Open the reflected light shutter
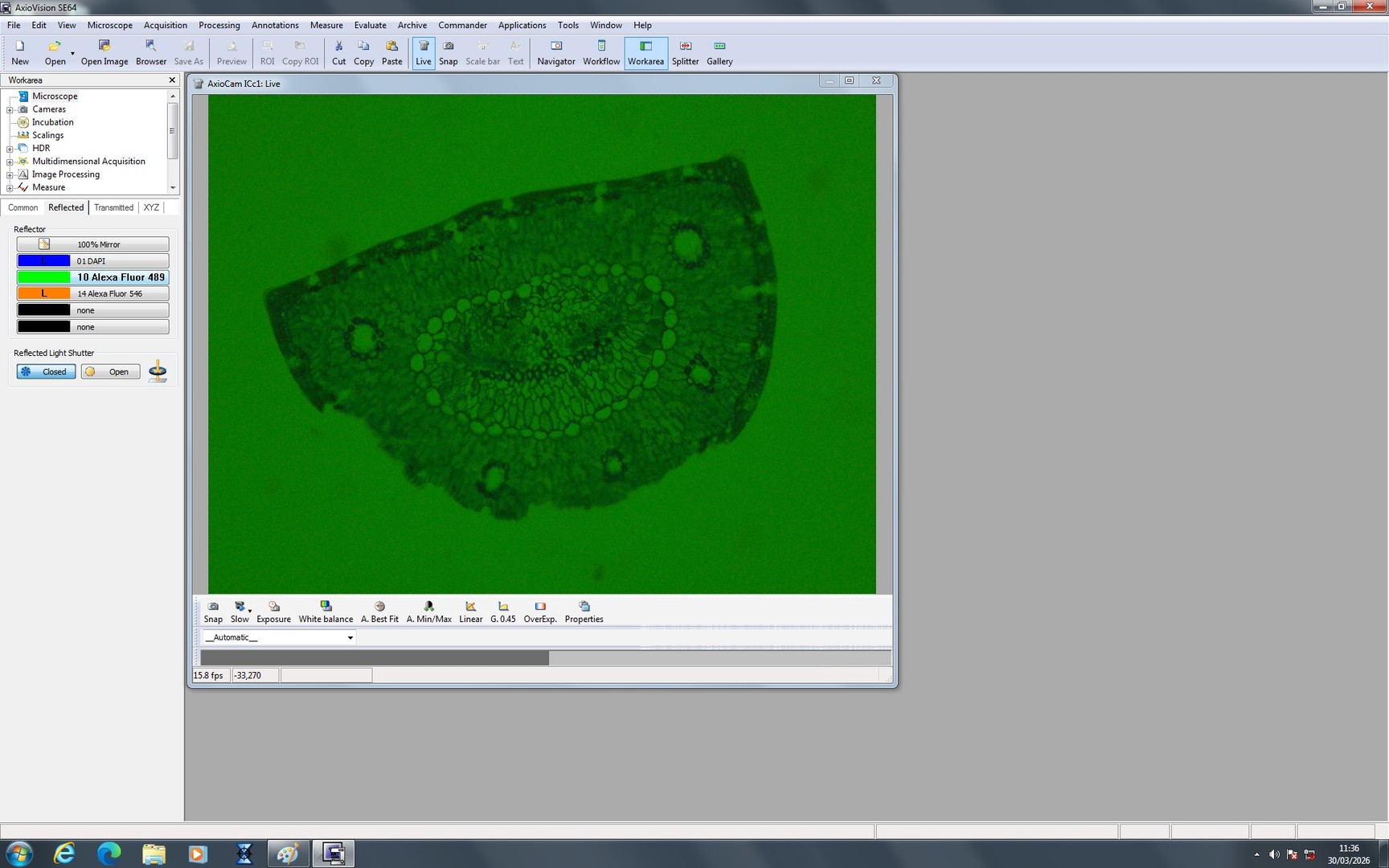This screenshot has width=1389, height=868. pos(110,371)
